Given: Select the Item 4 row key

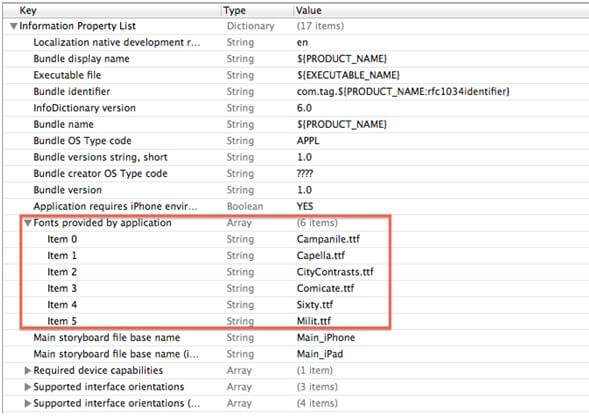Looking at the screenshot, I should [x=62, y=305].
